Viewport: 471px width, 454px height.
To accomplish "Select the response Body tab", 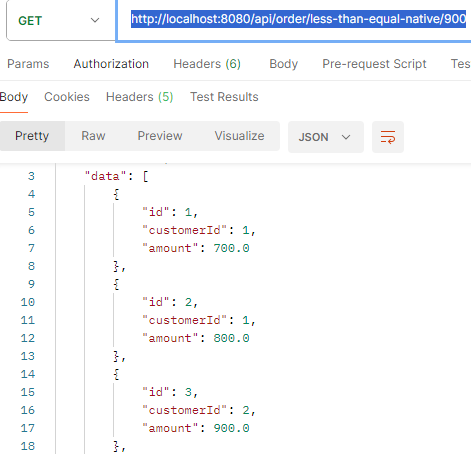I will [x=14, y=97].
